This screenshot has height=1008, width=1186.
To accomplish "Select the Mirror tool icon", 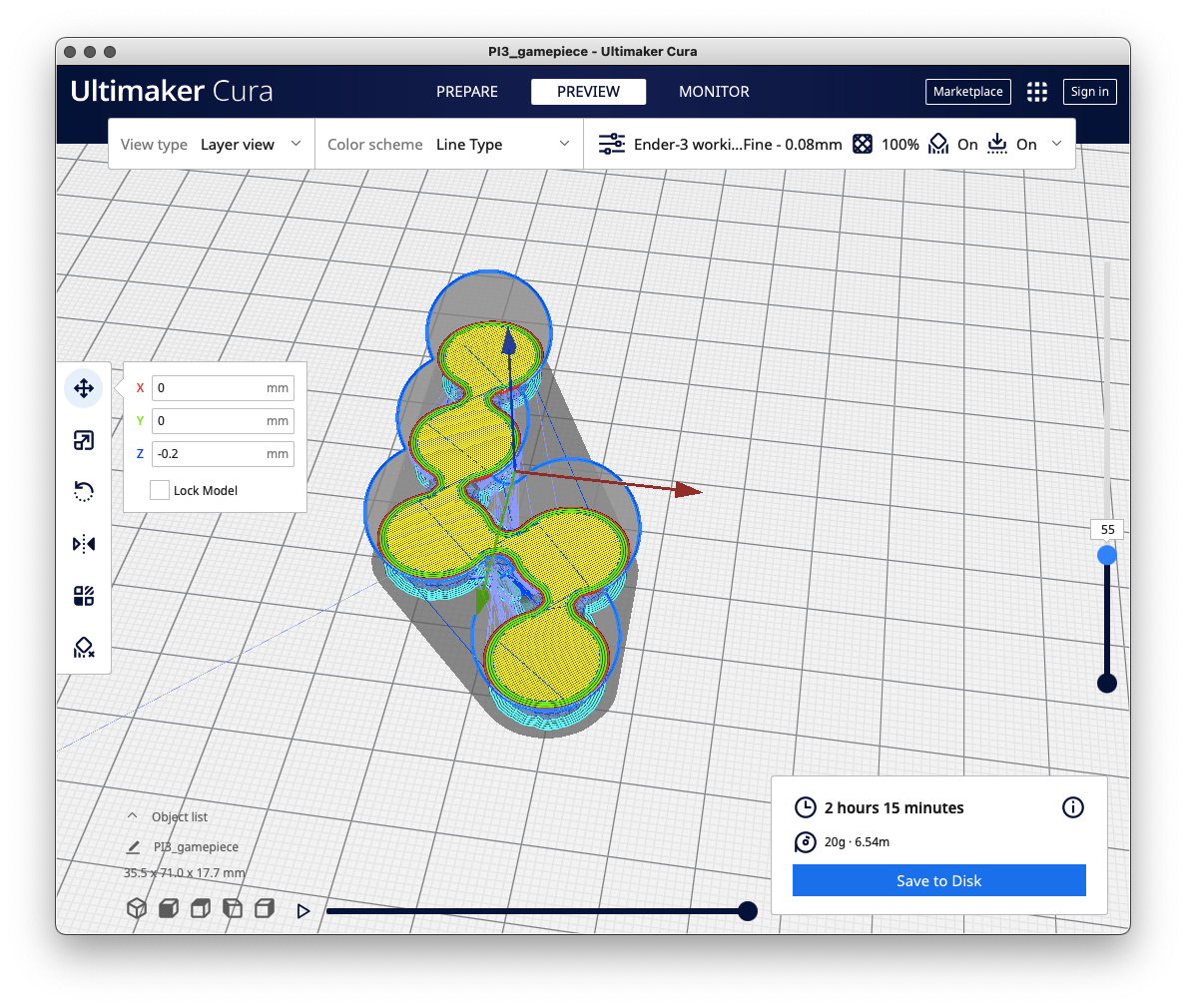I will click(84, 544).
